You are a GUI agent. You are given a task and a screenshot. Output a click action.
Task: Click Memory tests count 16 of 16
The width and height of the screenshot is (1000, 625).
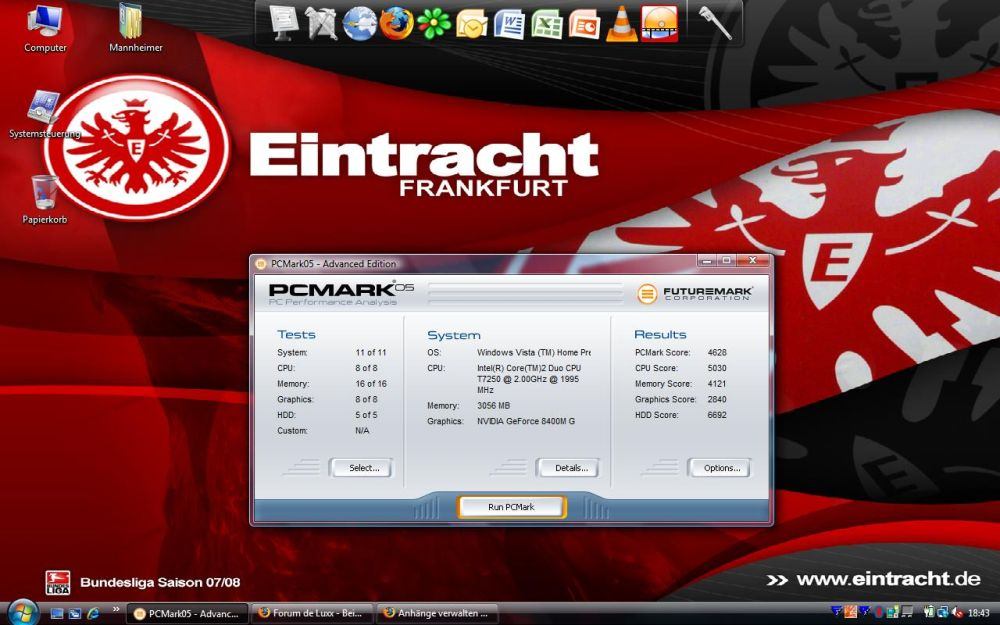tap(371, 383)
